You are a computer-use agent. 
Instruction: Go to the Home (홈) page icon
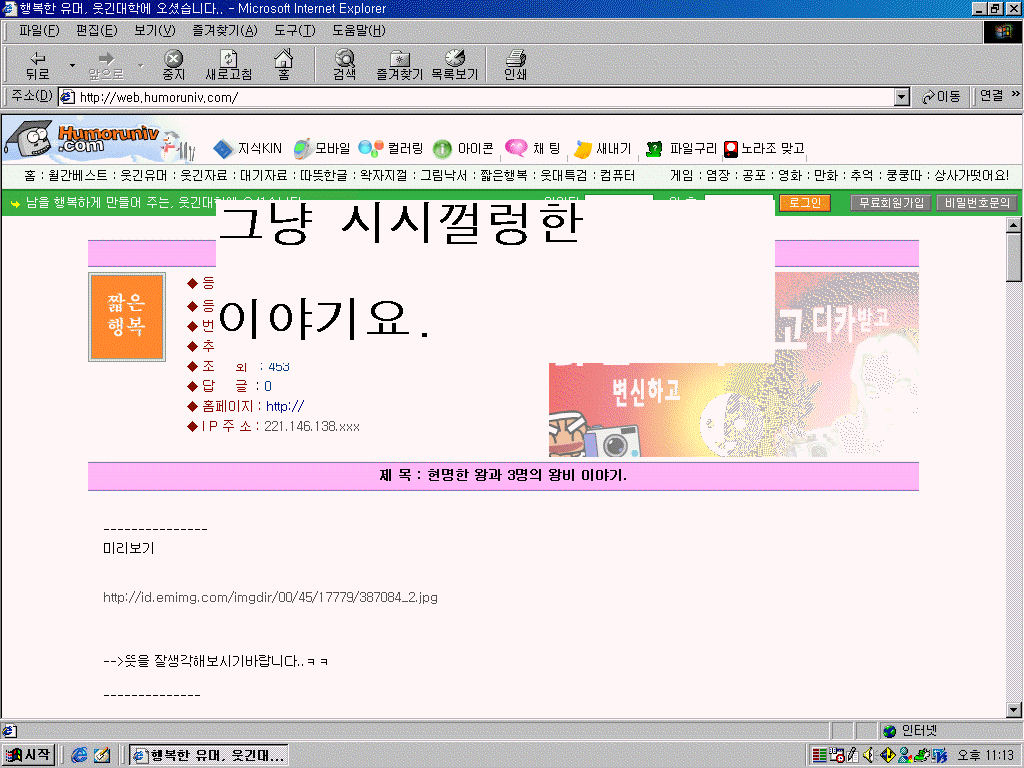coord(283,65)
